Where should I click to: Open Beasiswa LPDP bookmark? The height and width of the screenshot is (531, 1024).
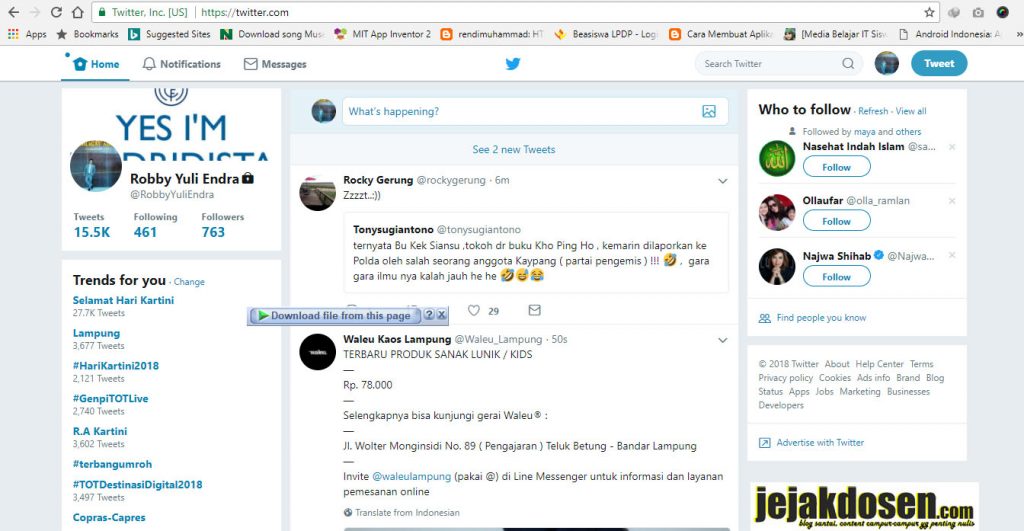click(605, 34)
